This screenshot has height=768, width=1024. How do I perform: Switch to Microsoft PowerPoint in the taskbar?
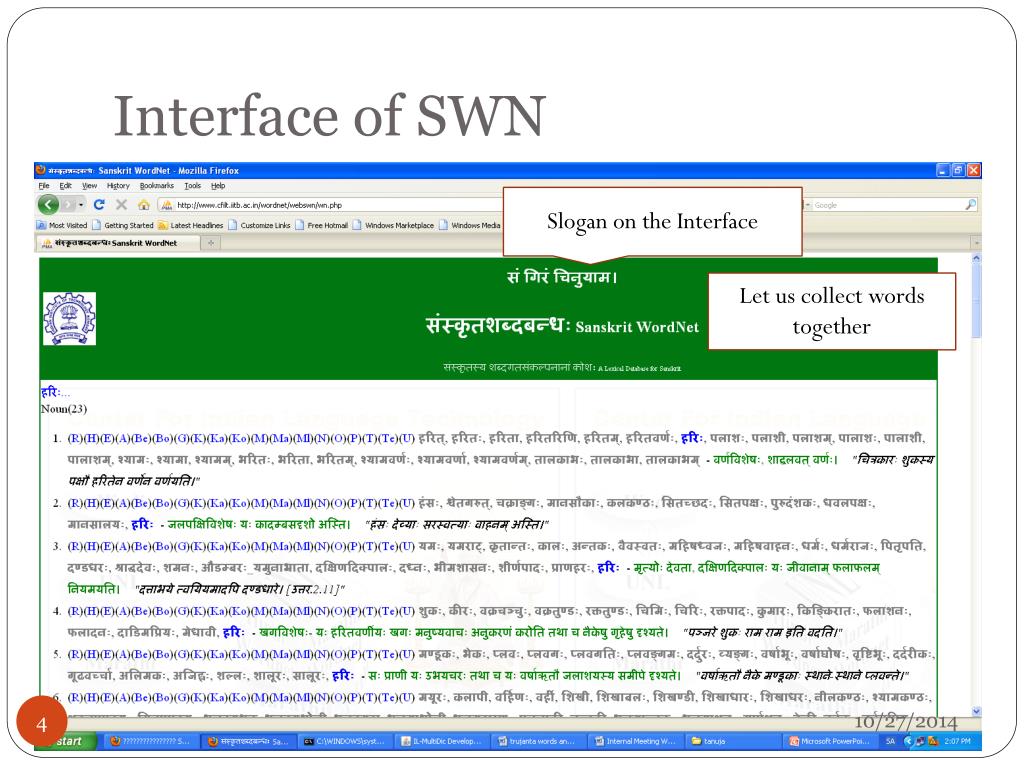coord(829,741)
